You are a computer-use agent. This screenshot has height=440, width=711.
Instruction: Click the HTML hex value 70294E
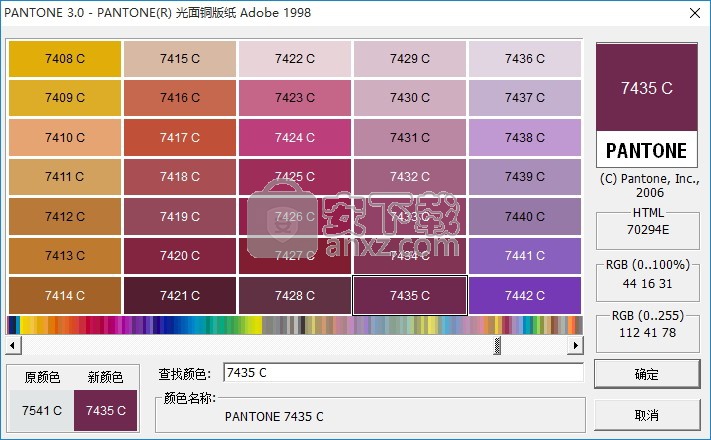(x=647, y=229)
